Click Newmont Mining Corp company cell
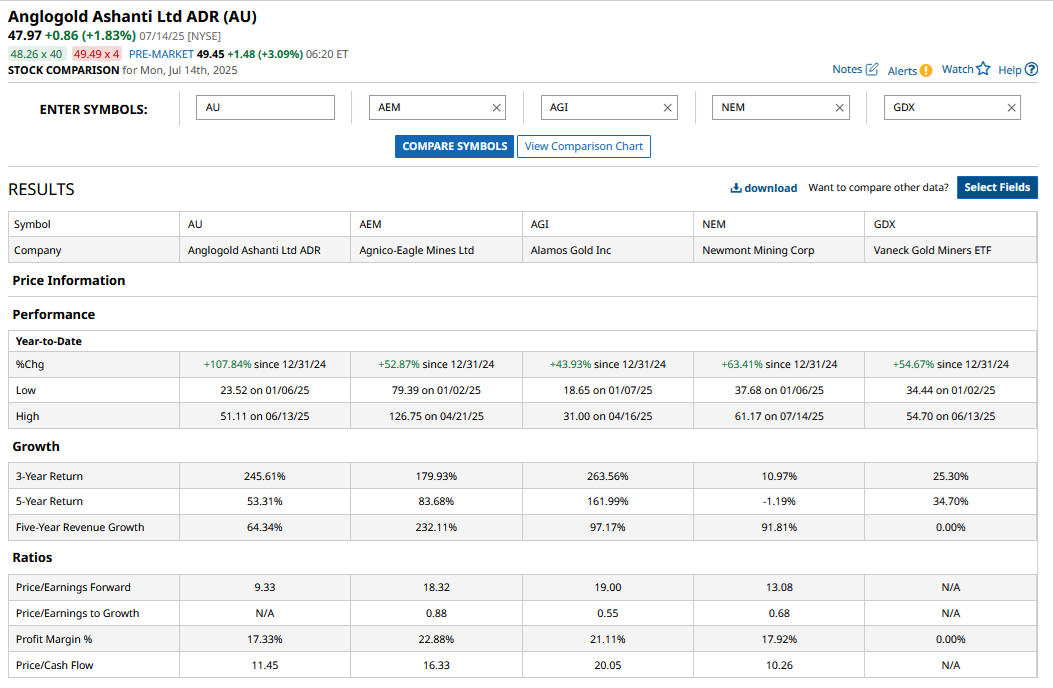The height and width of the screenshot is (688, 1053). (779, 250)
